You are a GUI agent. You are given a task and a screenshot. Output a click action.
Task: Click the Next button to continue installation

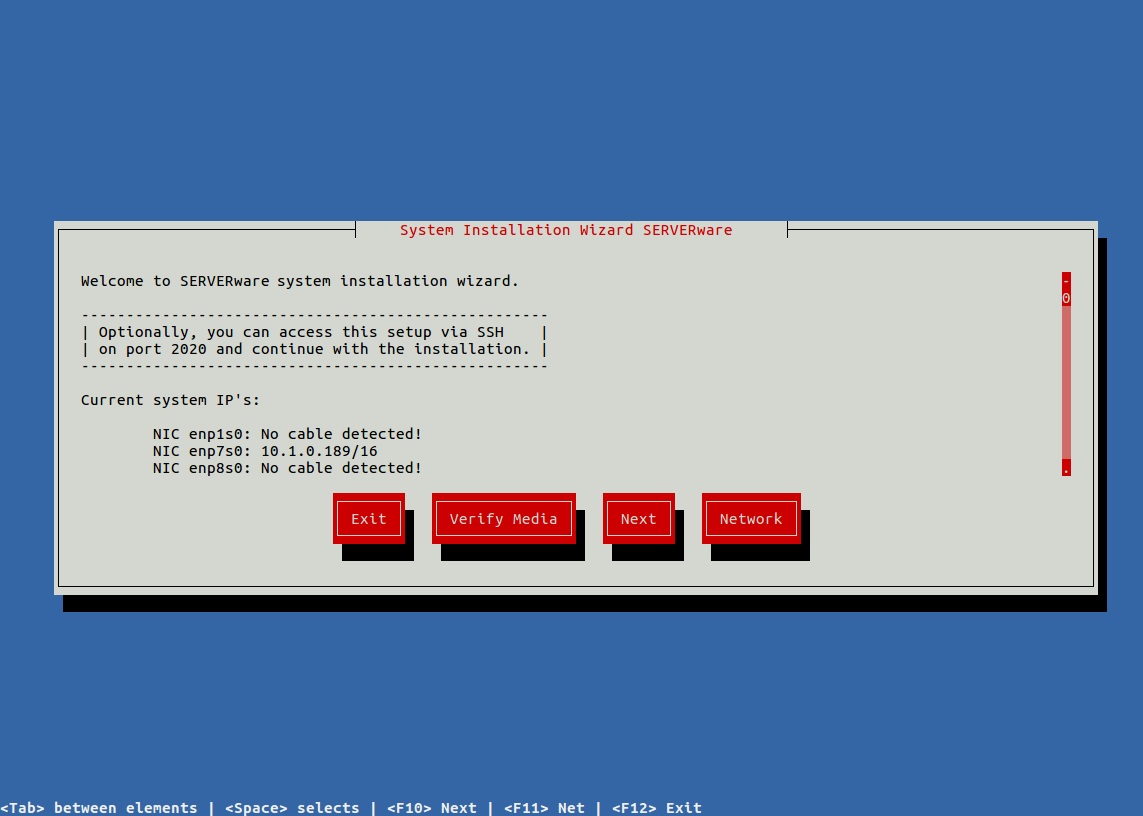[638, 518]
